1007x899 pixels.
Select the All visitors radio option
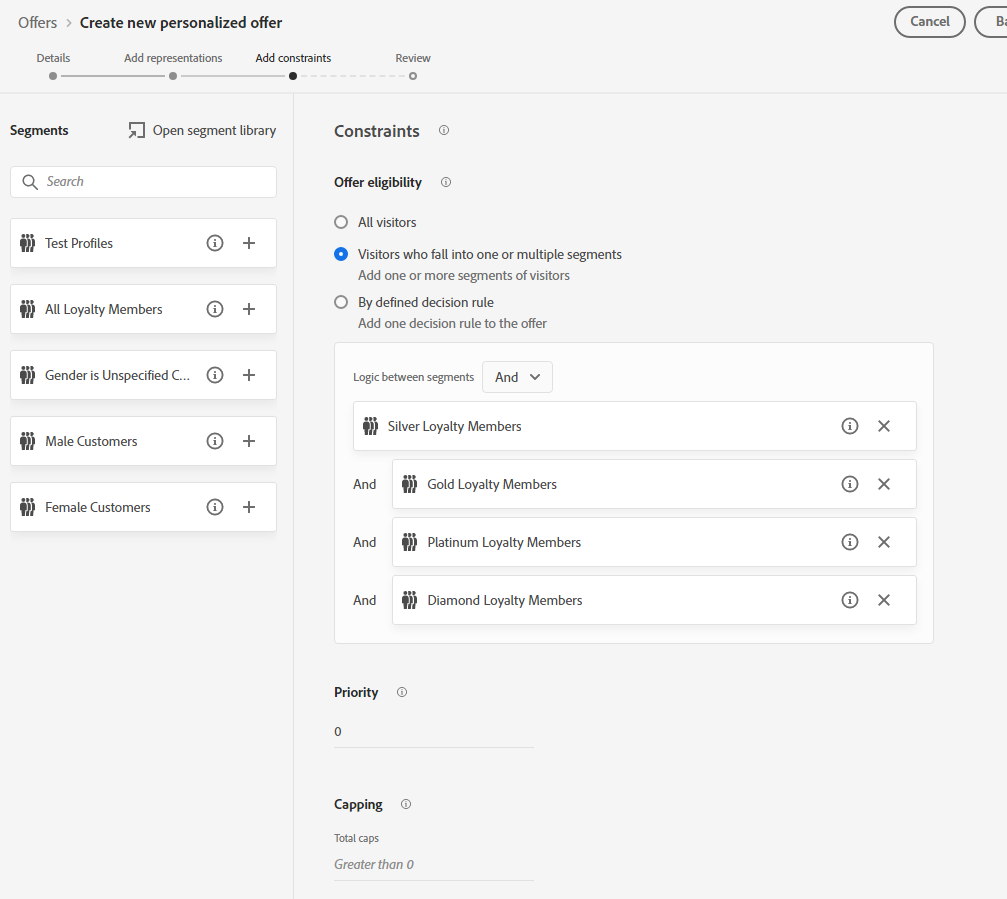coord(341,222)
